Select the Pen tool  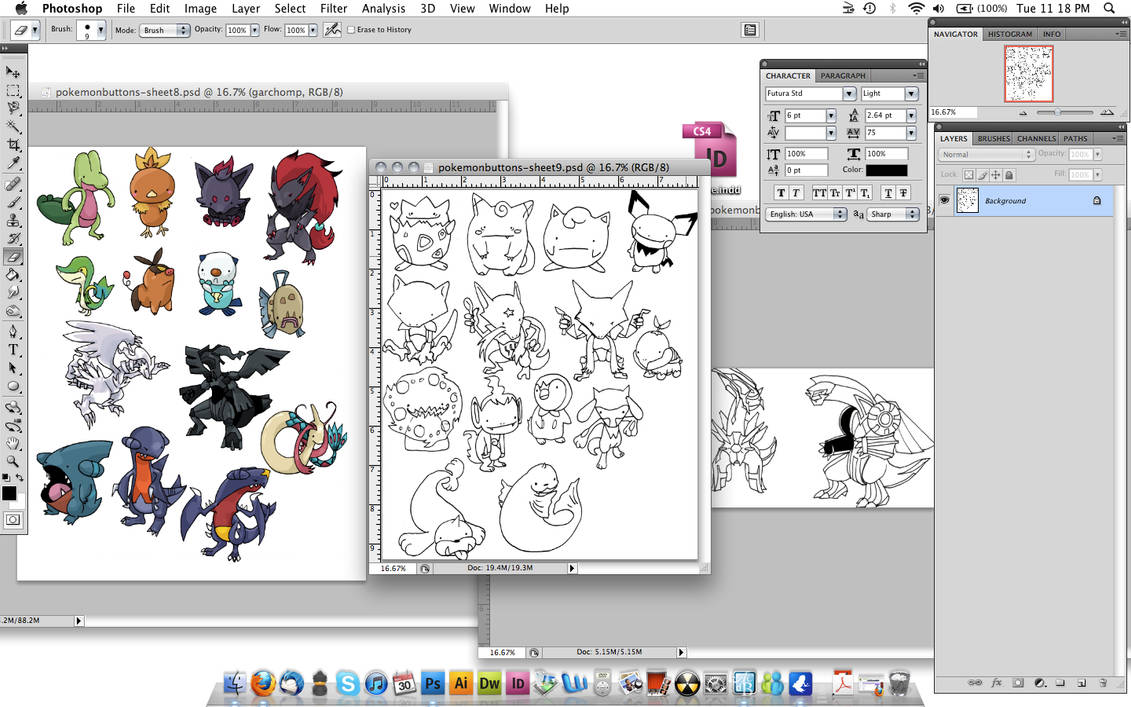pos(13,332)
